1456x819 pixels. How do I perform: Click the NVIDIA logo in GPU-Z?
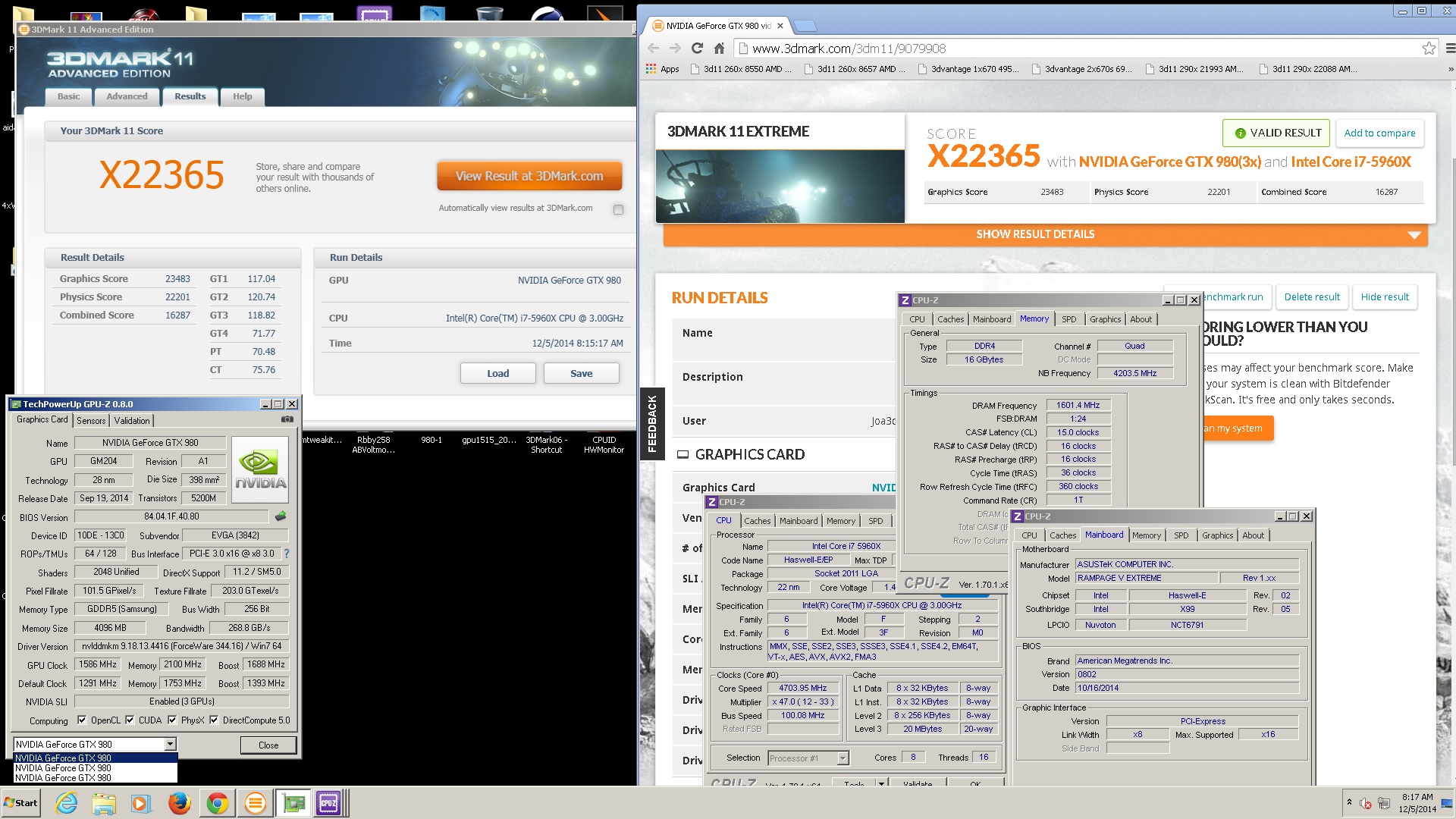(260, 469)
